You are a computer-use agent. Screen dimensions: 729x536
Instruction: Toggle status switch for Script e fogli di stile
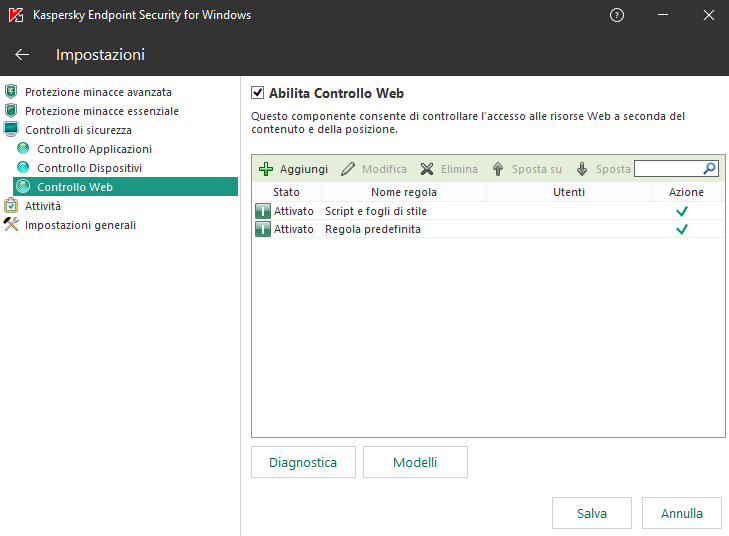tap(263, 211)
